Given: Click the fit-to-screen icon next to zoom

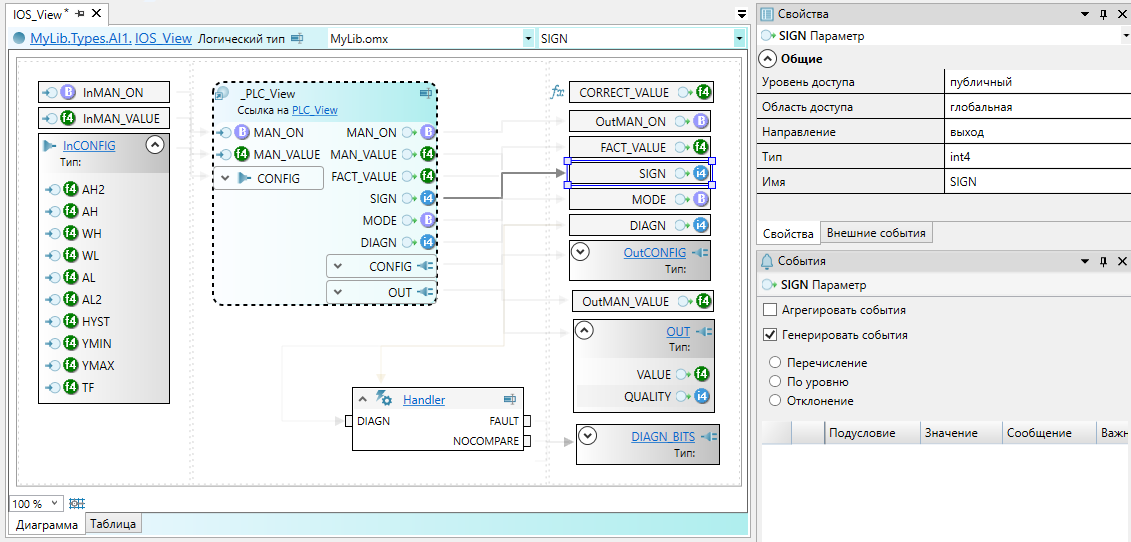Looking at the screenshot, I should click(x=77, y=503).
